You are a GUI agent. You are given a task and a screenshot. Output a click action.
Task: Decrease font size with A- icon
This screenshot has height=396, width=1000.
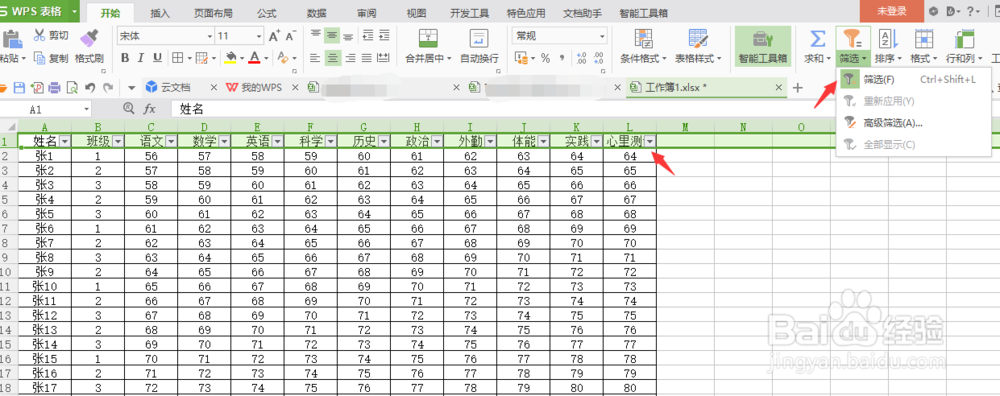[291, 36]
